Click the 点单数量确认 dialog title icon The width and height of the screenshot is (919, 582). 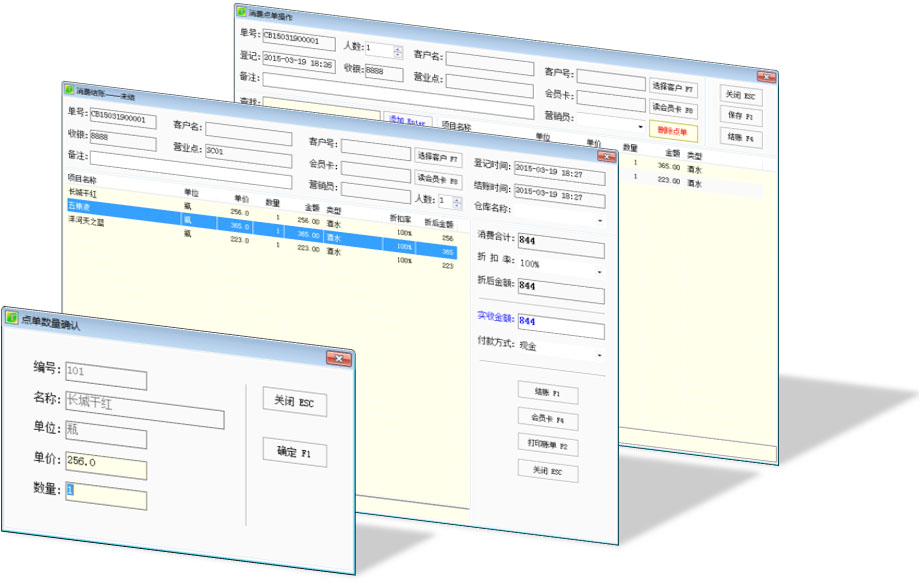click(12, 318)
